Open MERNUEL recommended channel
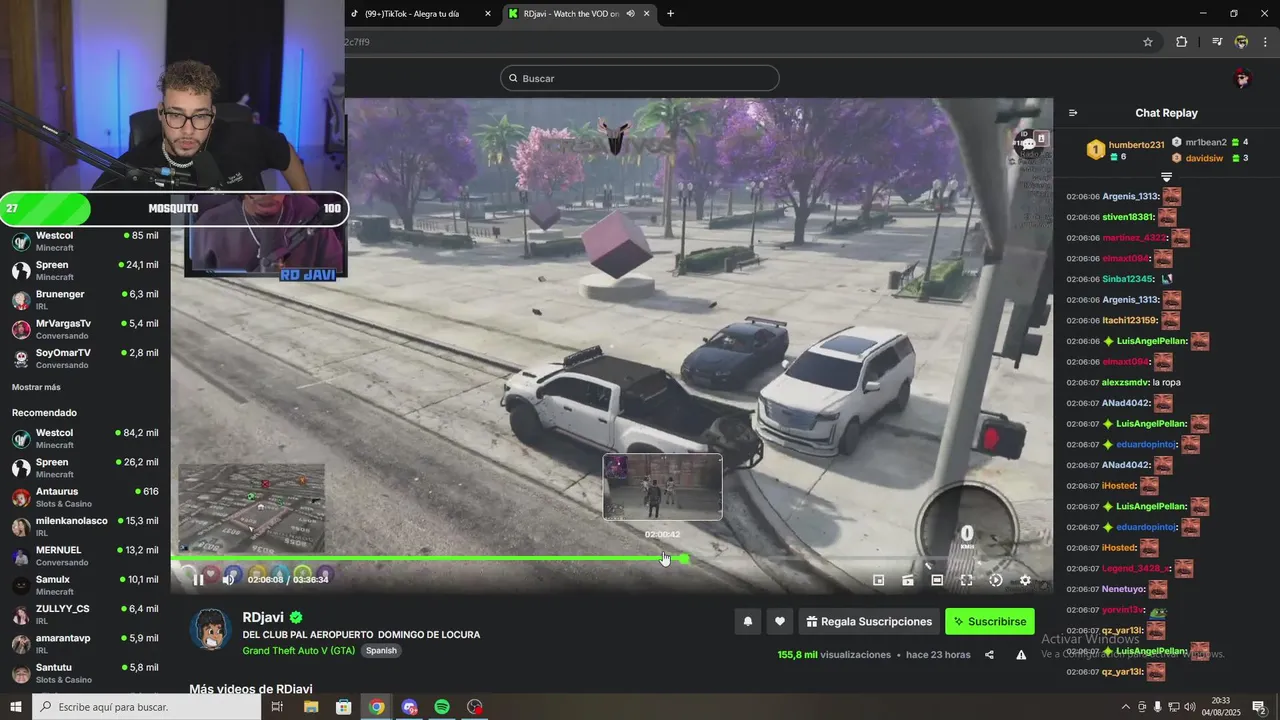The image size is (1280, 720). point(85,556)
